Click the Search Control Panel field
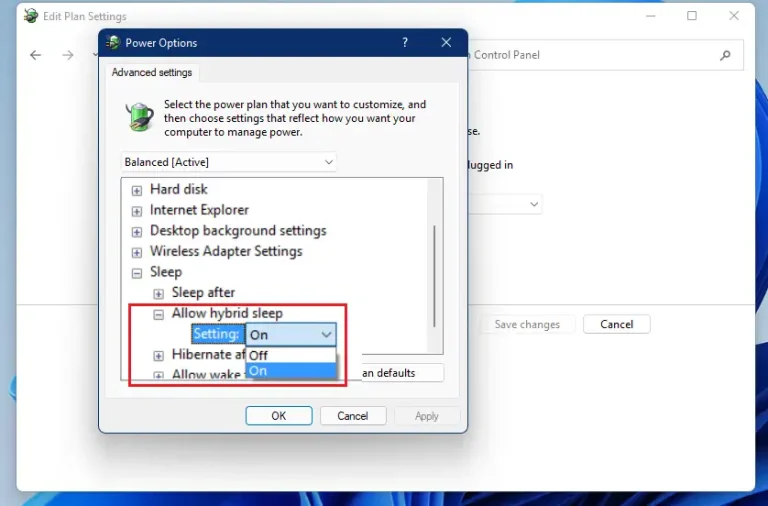 (x=606, y=55)
